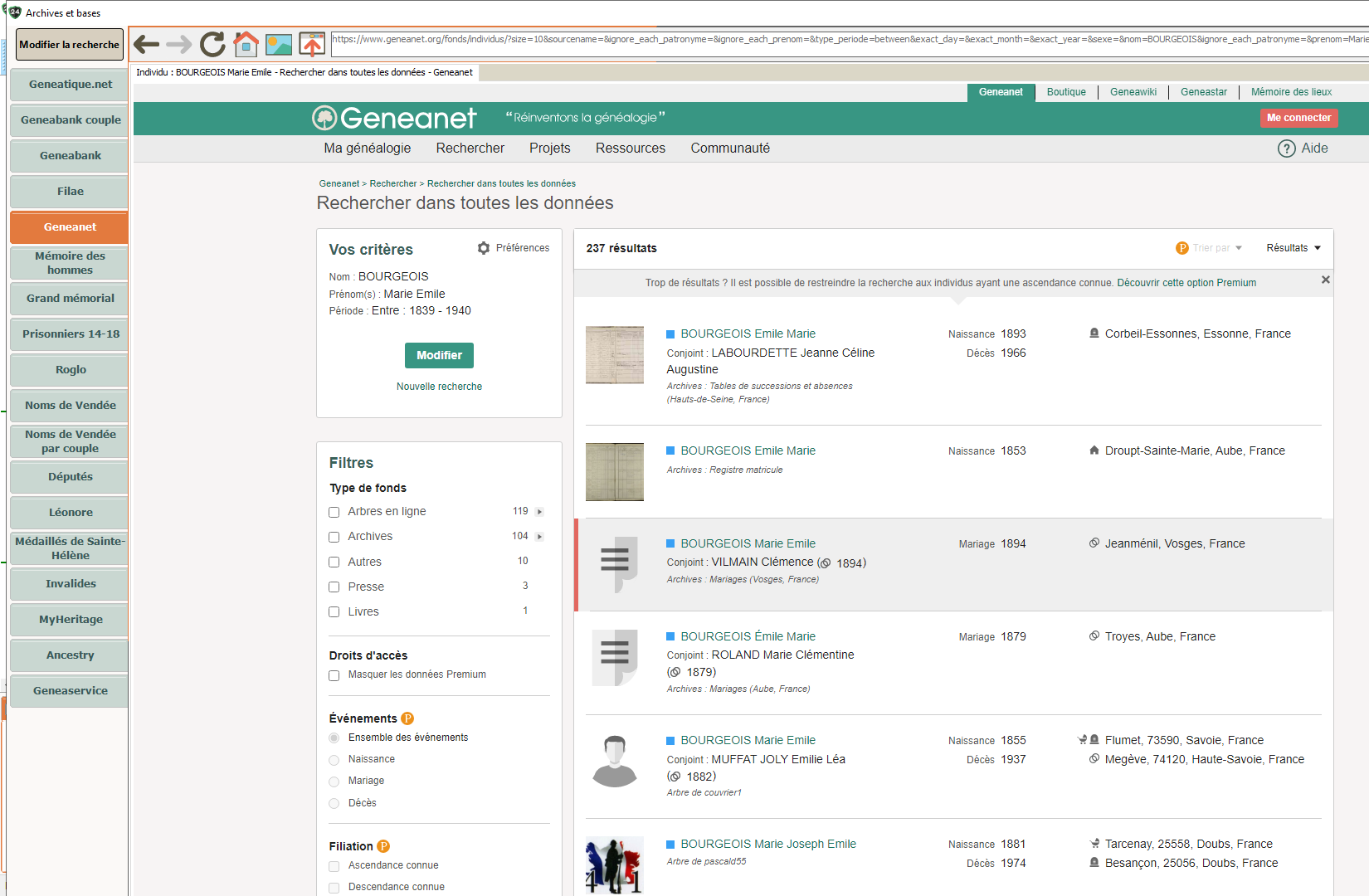
Task: Open thumbnail of 1893 Emile Marie record
Action: coord(615,355)
